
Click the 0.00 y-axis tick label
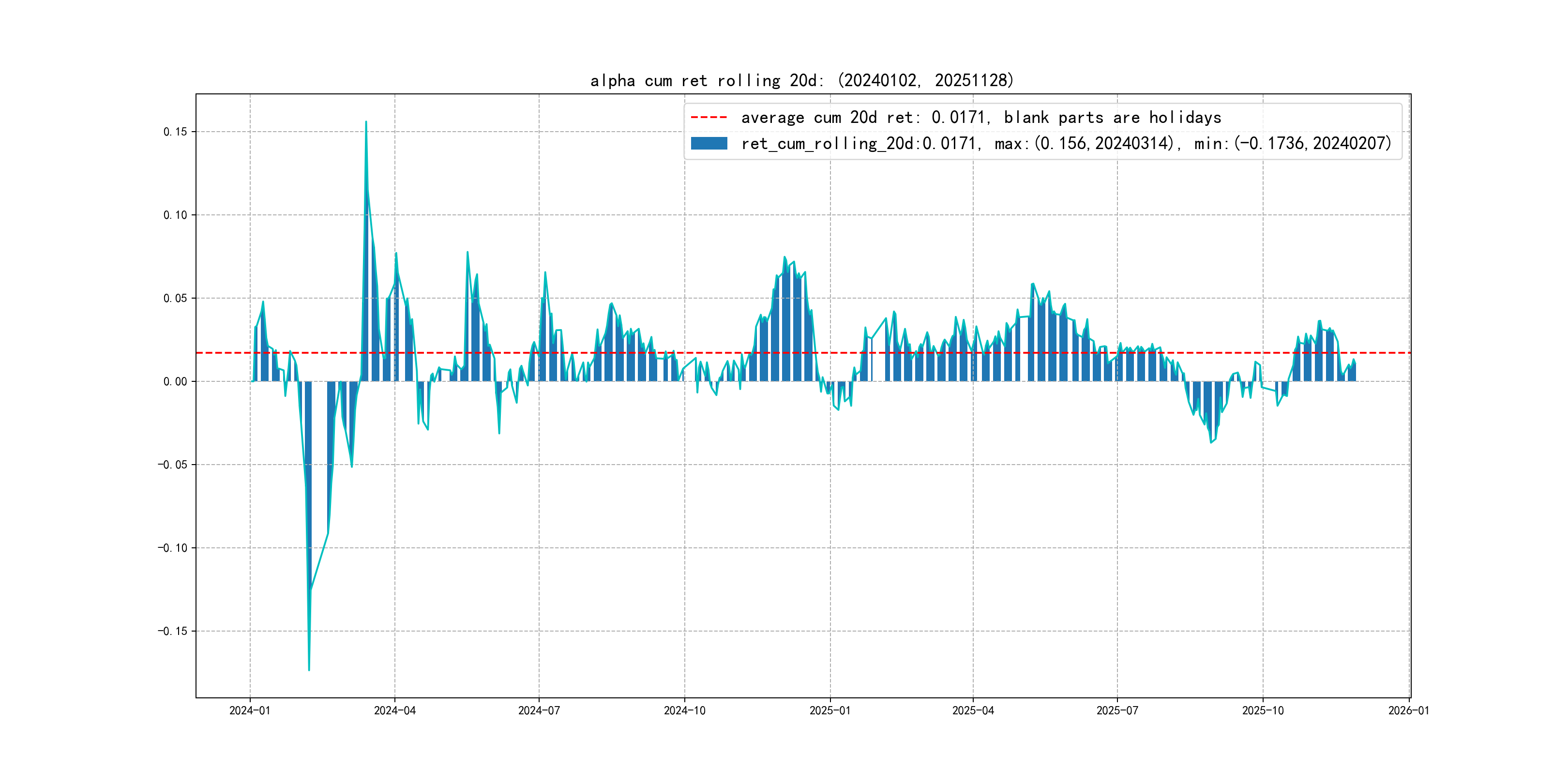coord(175,382)
